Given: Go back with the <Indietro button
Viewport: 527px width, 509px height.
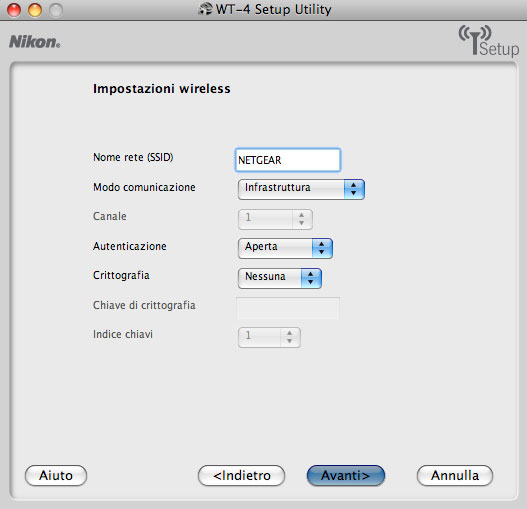Looking at the screenshot, I should 242,475.
